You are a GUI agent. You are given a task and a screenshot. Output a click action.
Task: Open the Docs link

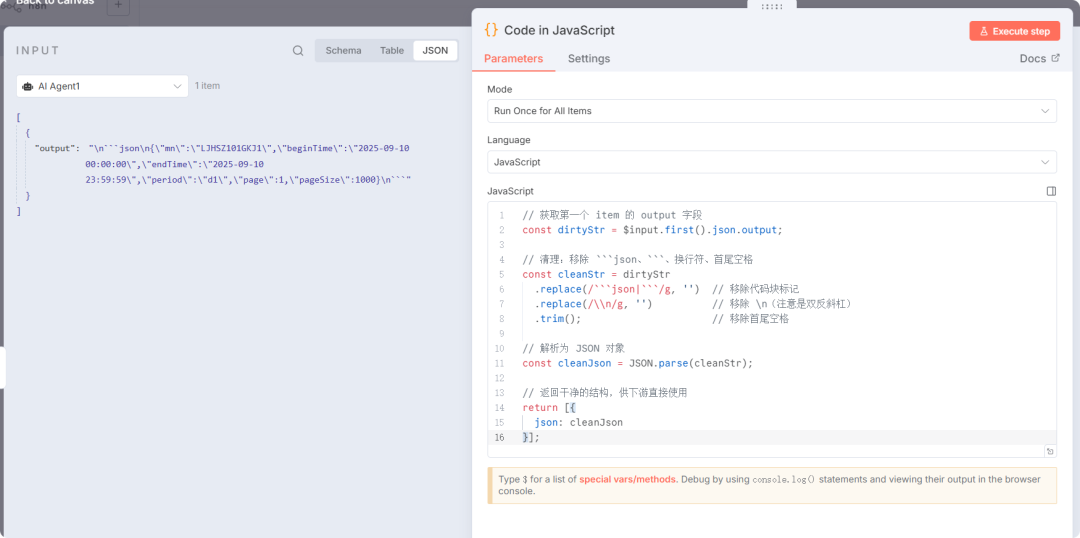tap(1039, 59)
